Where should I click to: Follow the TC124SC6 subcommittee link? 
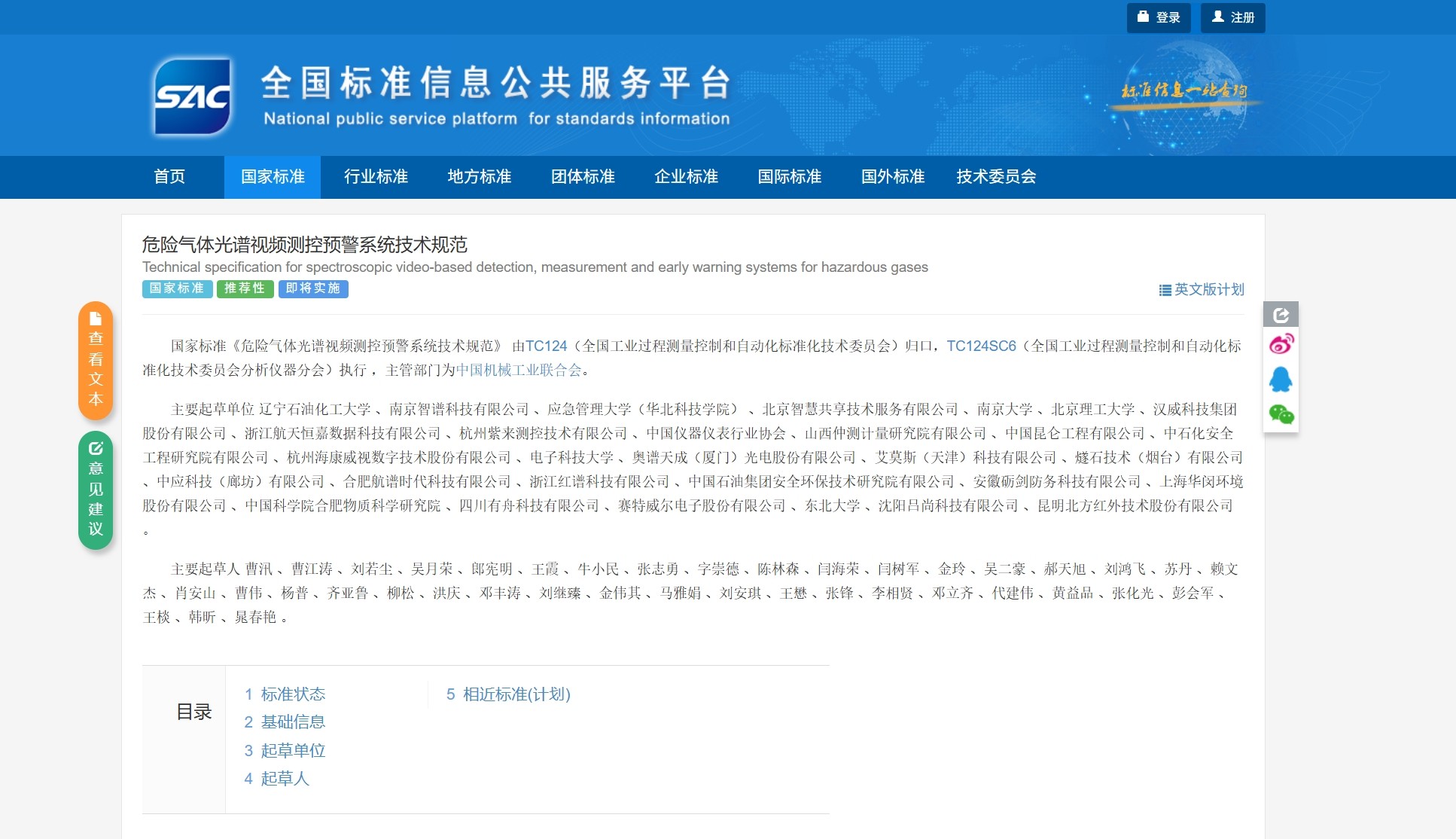(981, 346)
